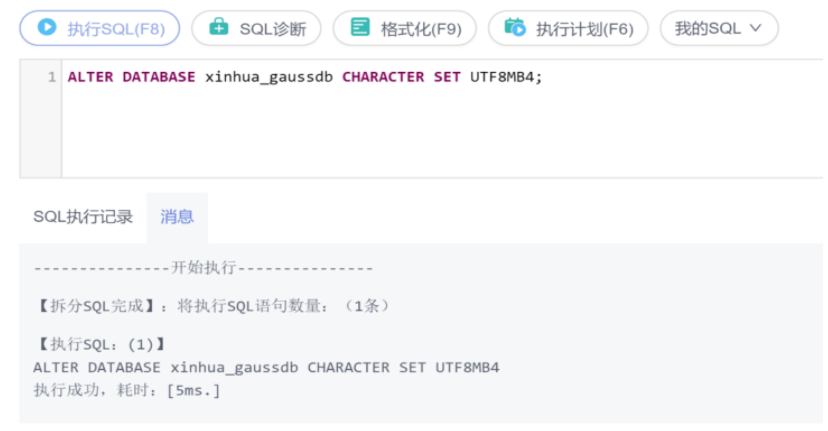Click xinhua_gaussdb in the SQL editor line
This screenshot has height=431, width=828.
click(268, 77)
